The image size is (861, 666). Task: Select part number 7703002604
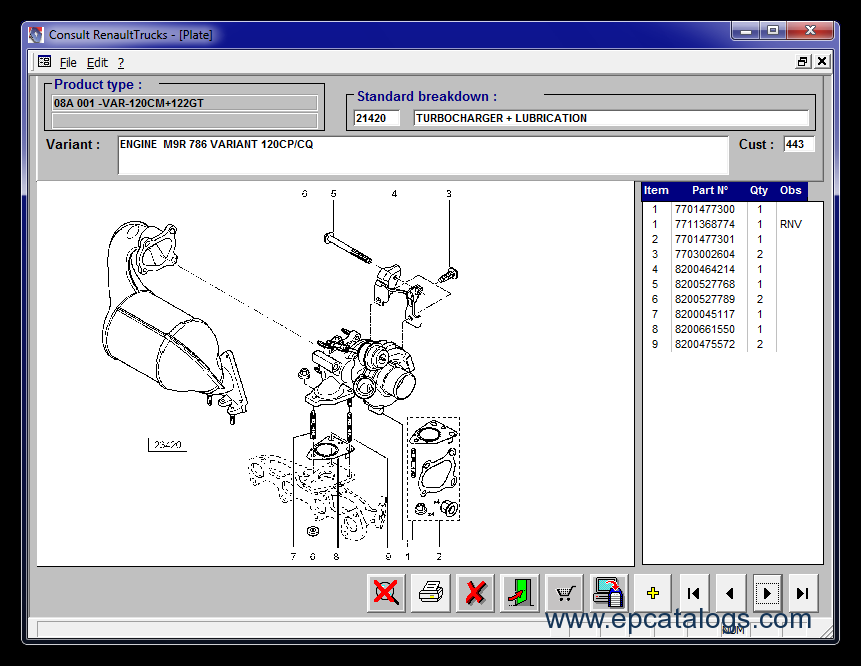pyautogui.click(x=705, y=254)
